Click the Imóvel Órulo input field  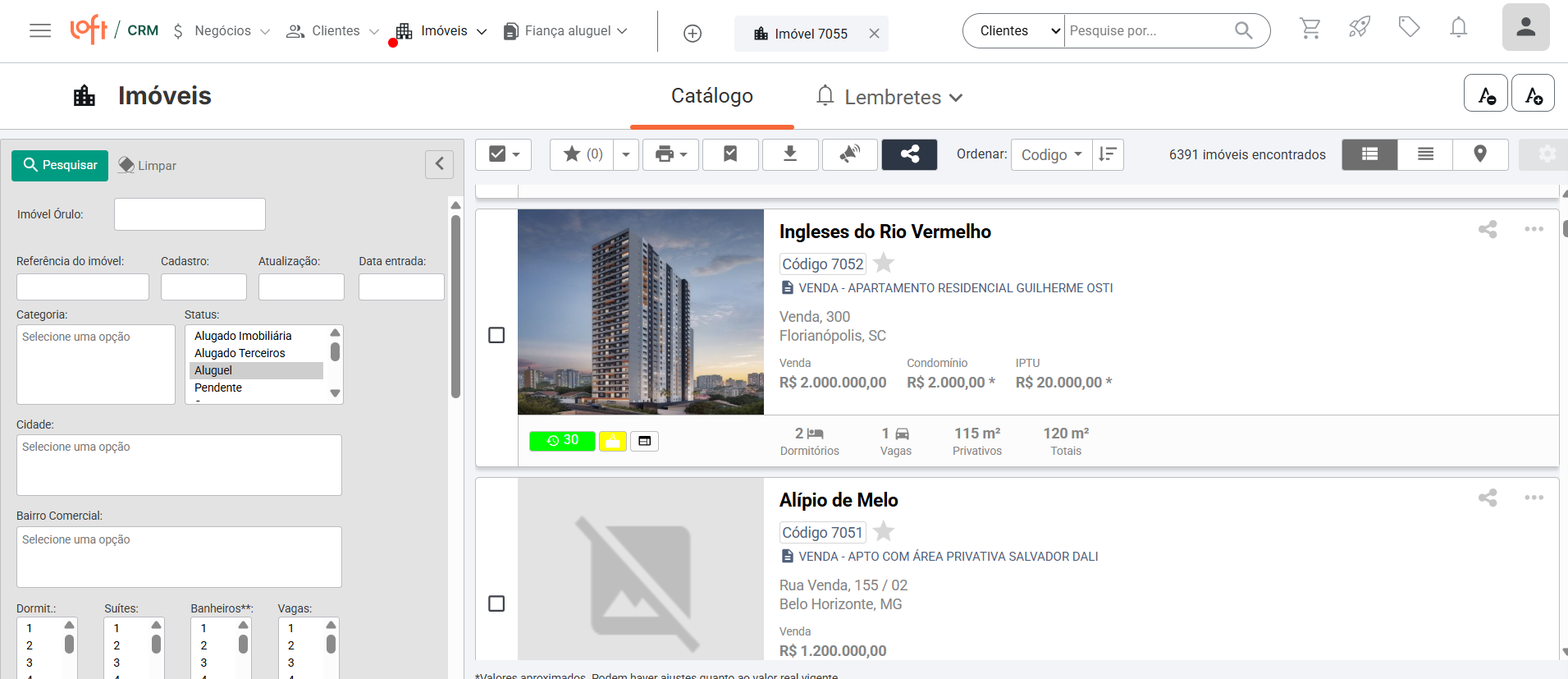[190, 214]
